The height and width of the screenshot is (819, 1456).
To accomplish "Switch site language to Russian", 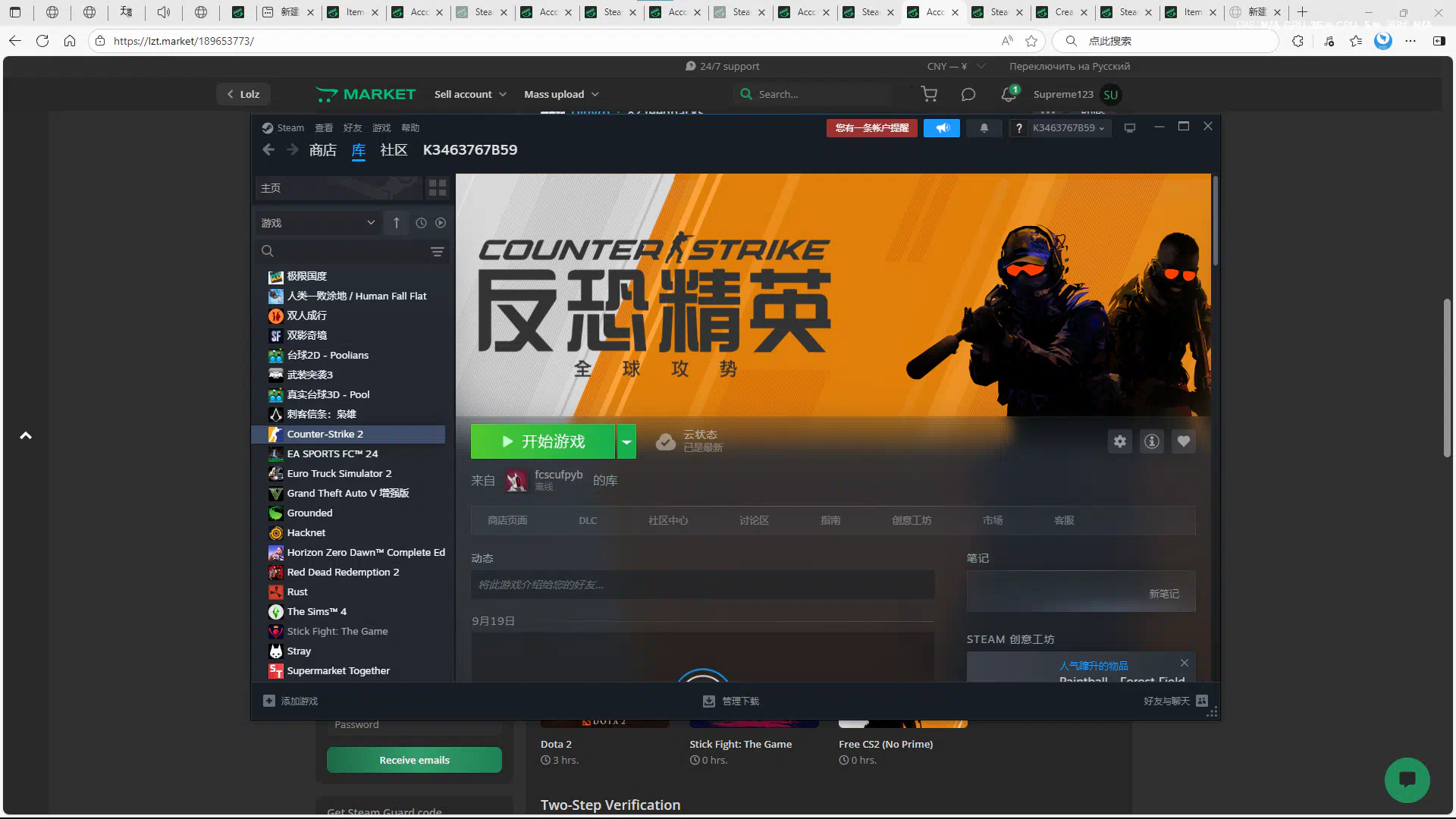I will pyautogui.click(x=1069, y=67).
